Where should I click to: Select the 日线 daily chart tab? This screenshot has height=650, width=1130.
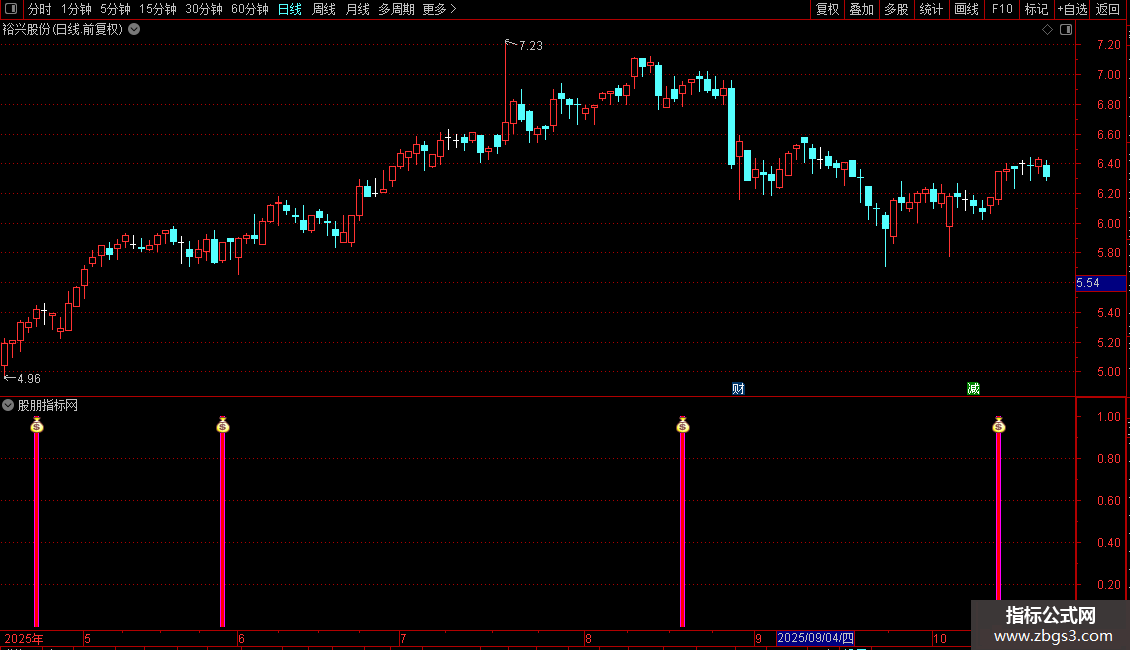click(290, 9)
